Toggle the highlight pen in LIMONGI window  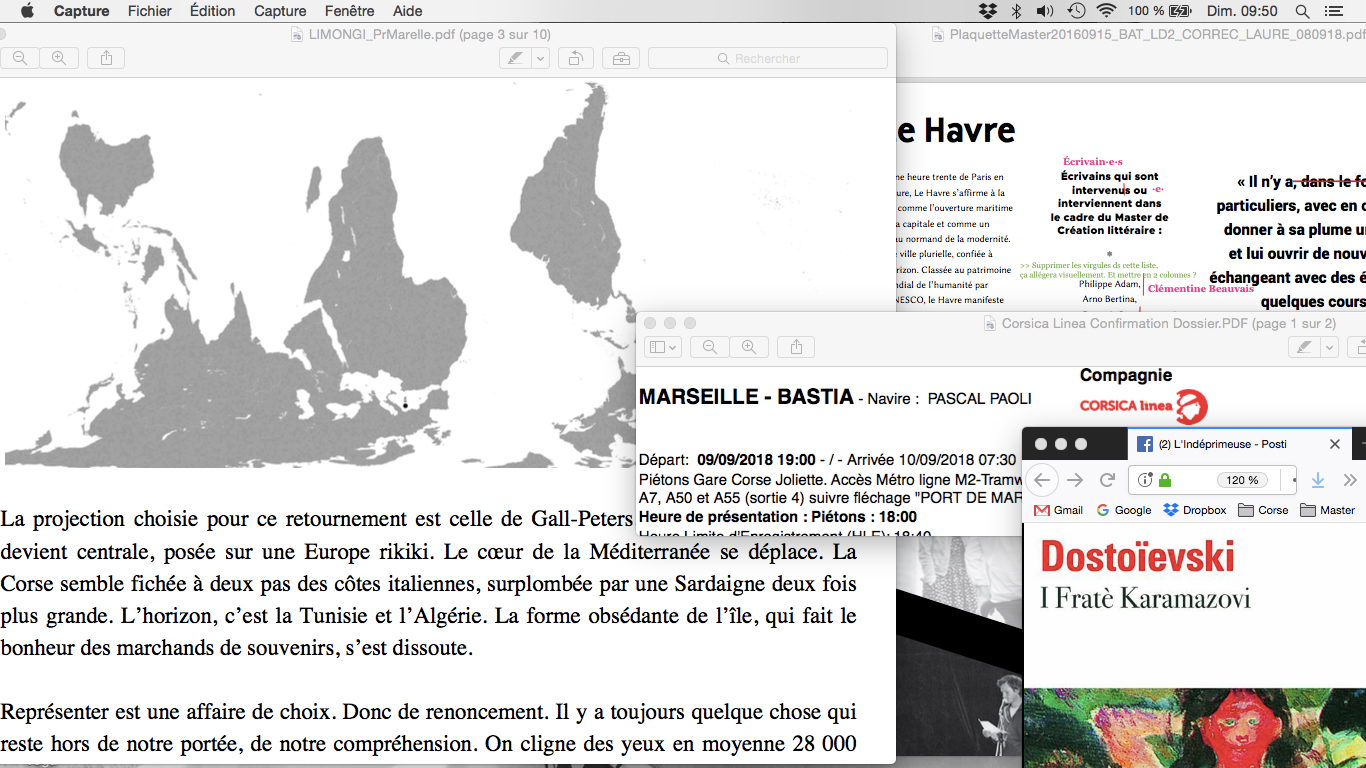tap(515, 59)
